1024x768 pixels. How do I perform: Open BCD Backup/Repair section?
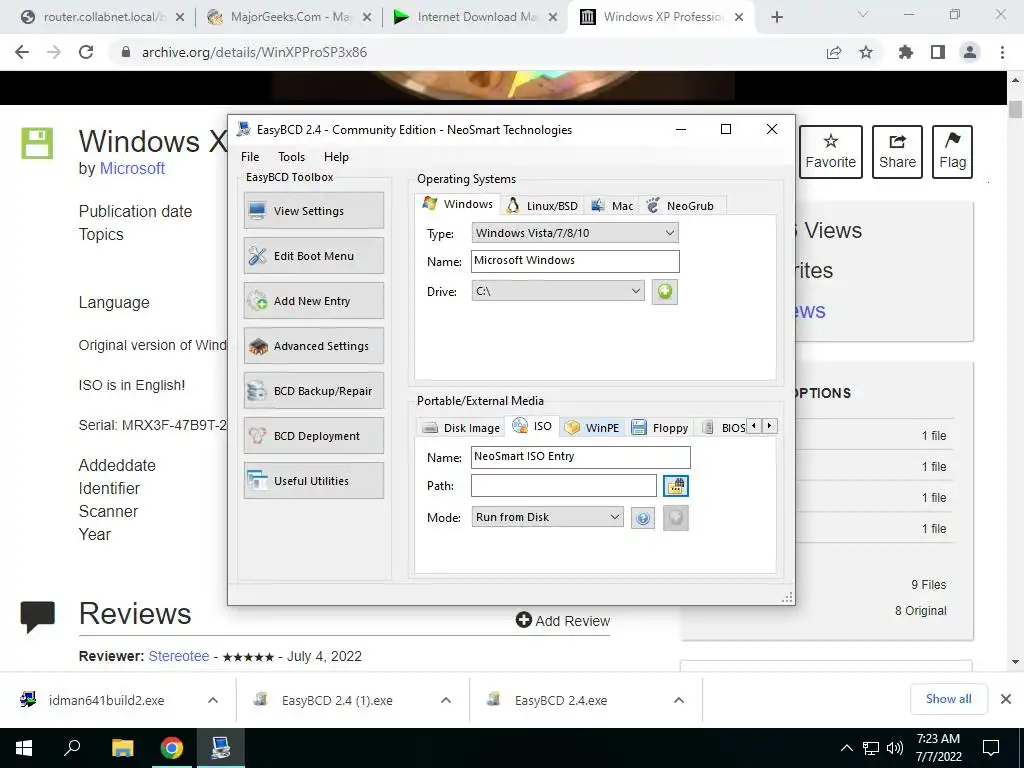tap(313, 391)
